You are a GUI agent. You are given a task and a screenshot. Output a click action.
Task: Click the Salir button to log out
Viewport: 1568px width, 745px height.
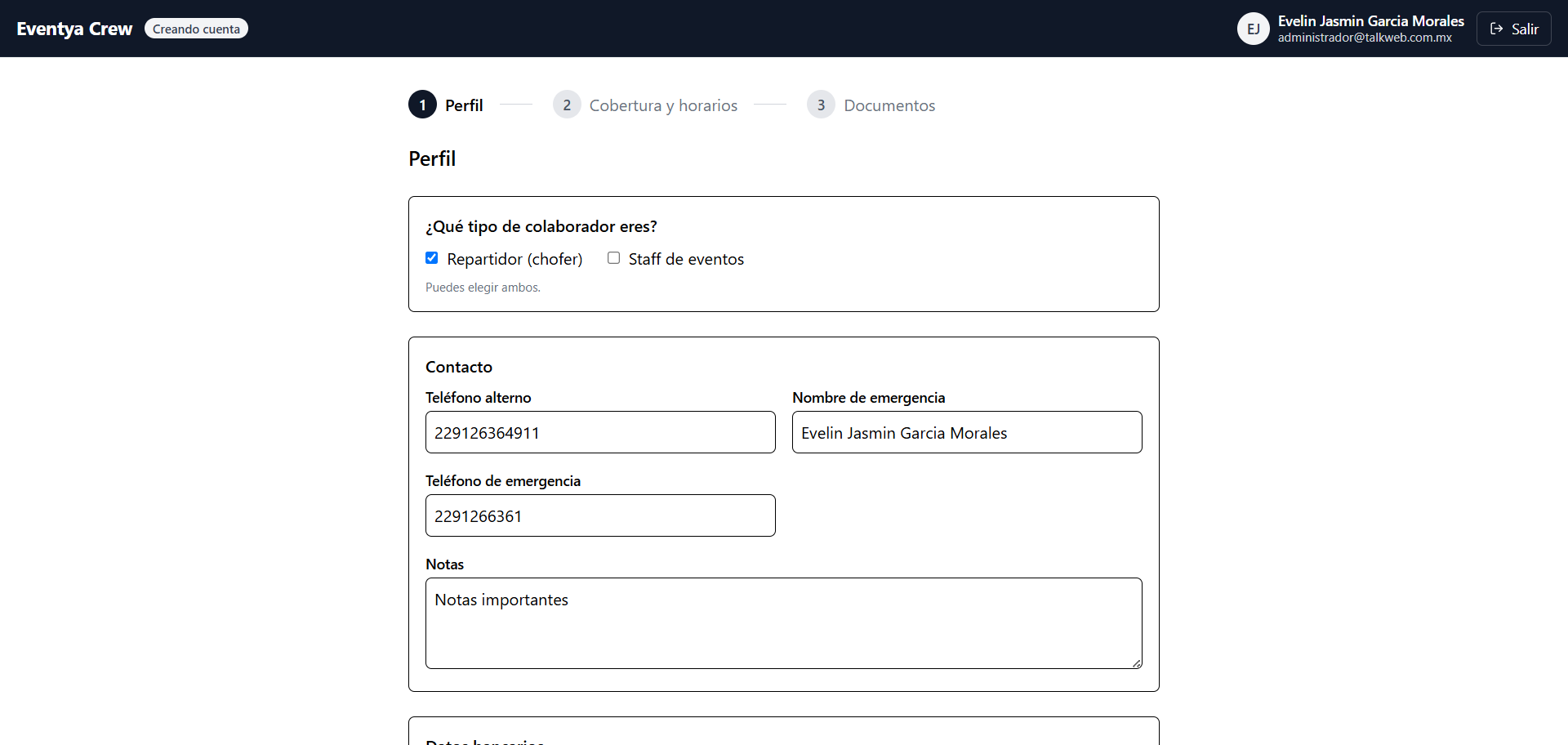coord(1513,28)
